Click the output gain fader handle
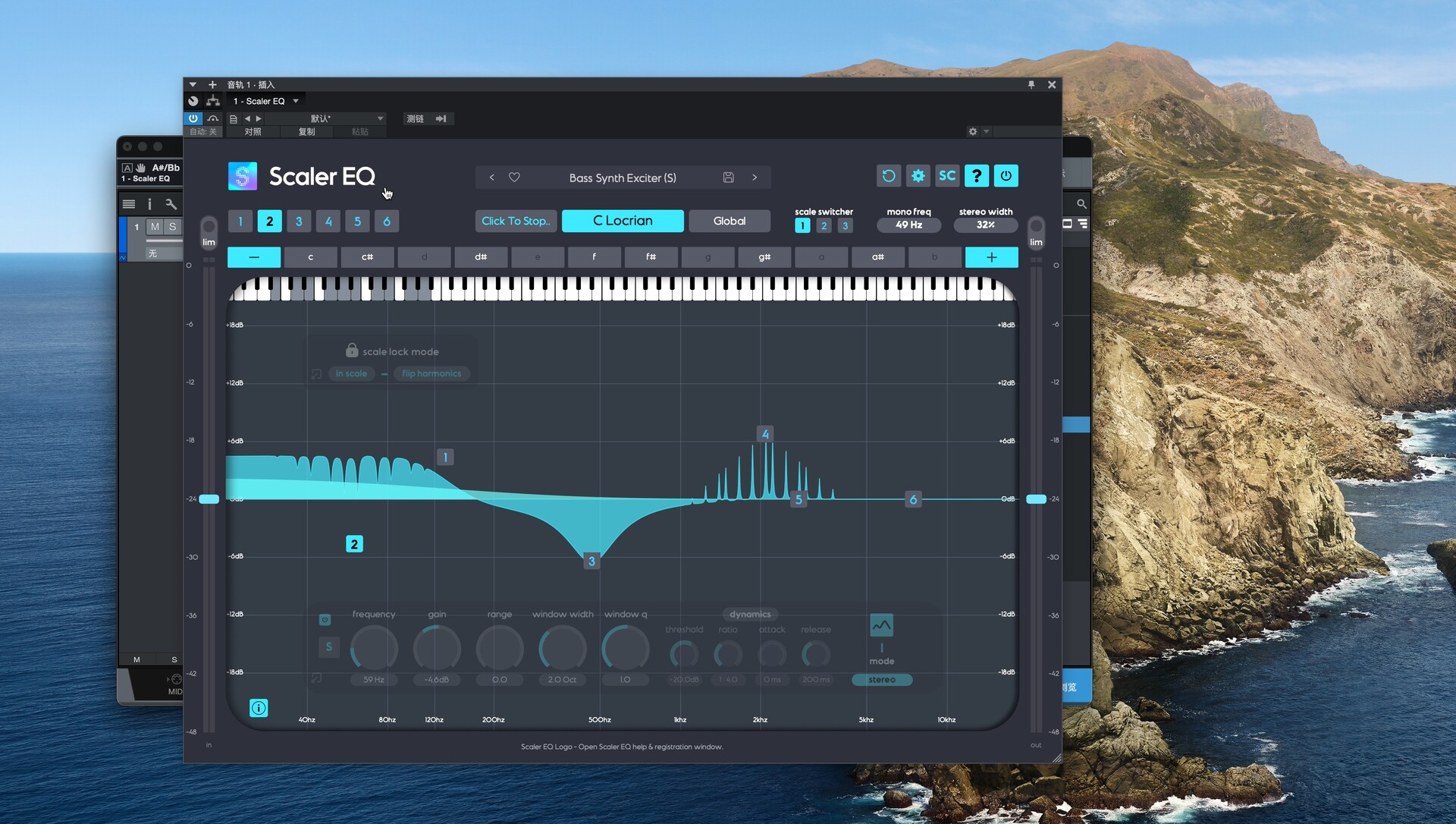1456x824 pixels. click(x=1036, y=499)
